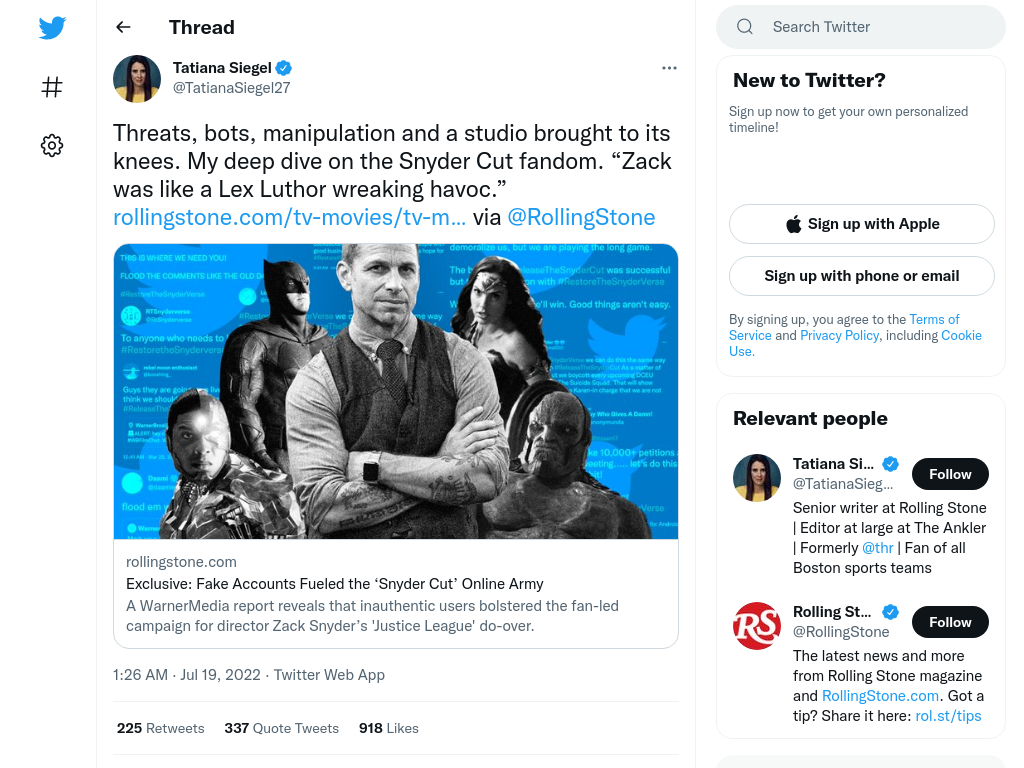Image resolution: width=1024 pixels, height=768 pixels.
Task: Open the rollingstone.com tv-movies link
Action: pos(289,217)
